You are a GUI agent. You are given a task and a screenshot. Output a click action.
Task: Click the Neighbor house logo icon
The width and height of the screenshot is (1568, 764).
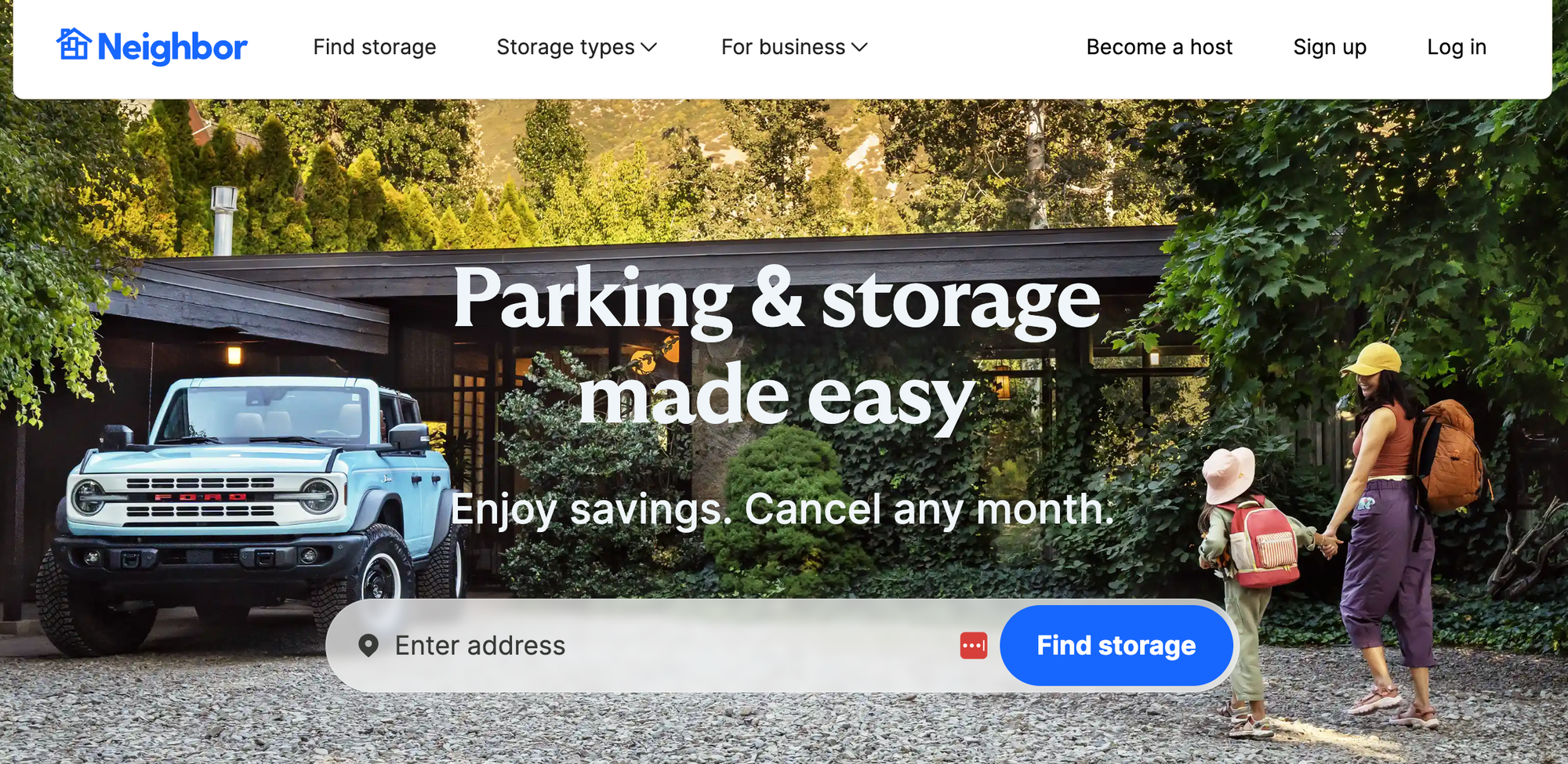pyautogui.click(x=74, y=44)
